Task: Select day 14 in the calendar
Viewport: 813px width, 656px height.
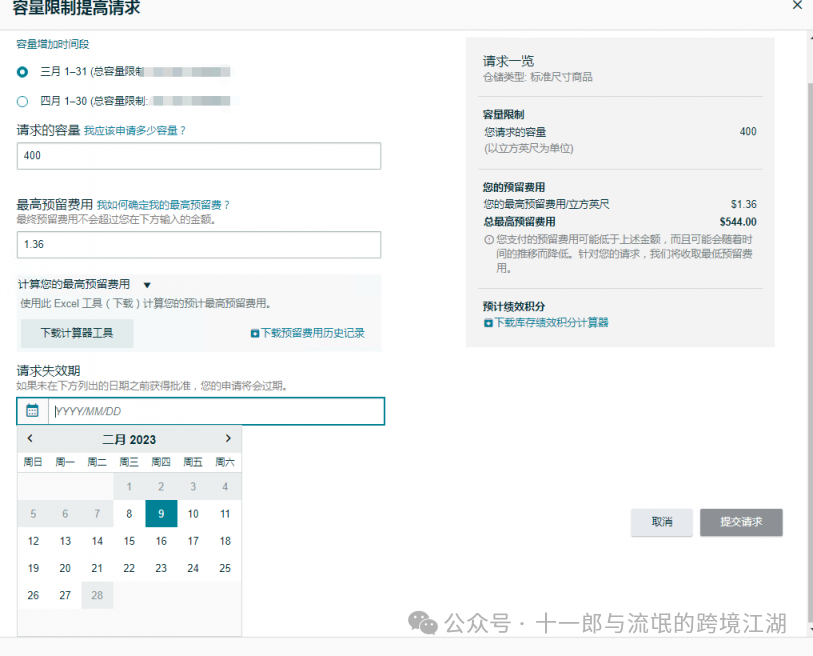Action: click(97, 541)
